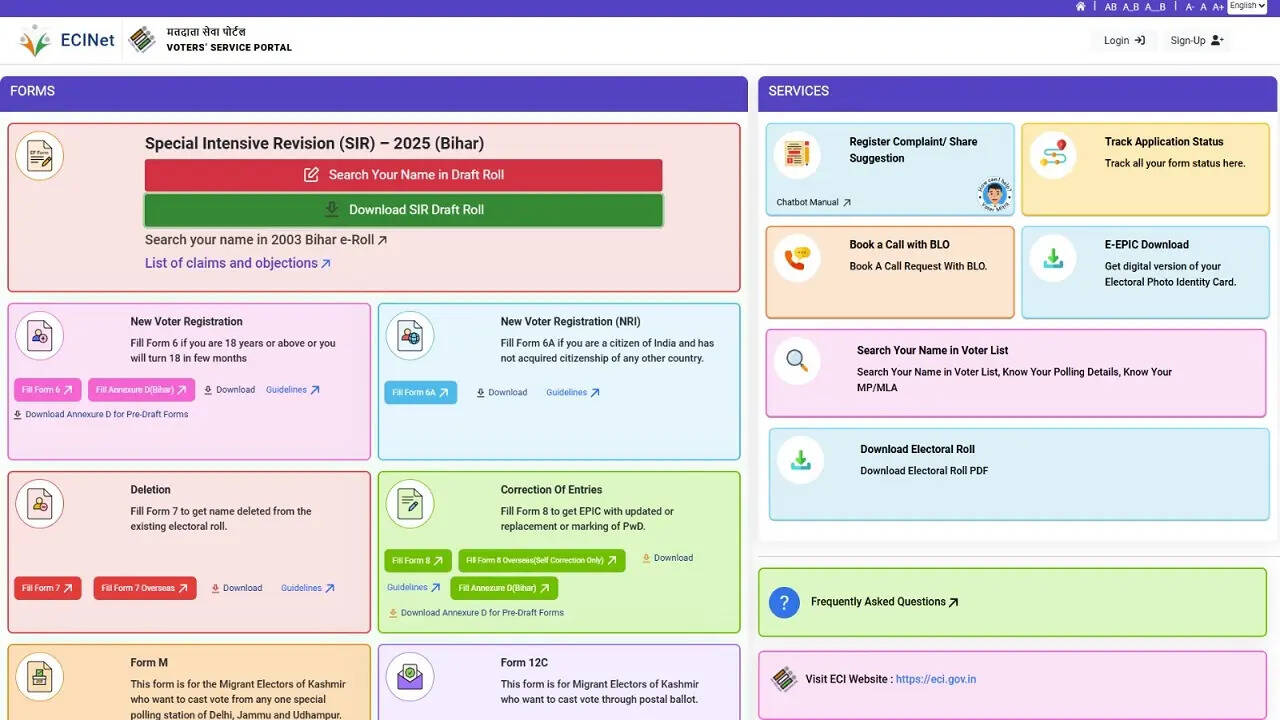Click the Form 12C envelope icon
Image resolution: width=1280 pixels, height=720 pixels.
point(410,677)
